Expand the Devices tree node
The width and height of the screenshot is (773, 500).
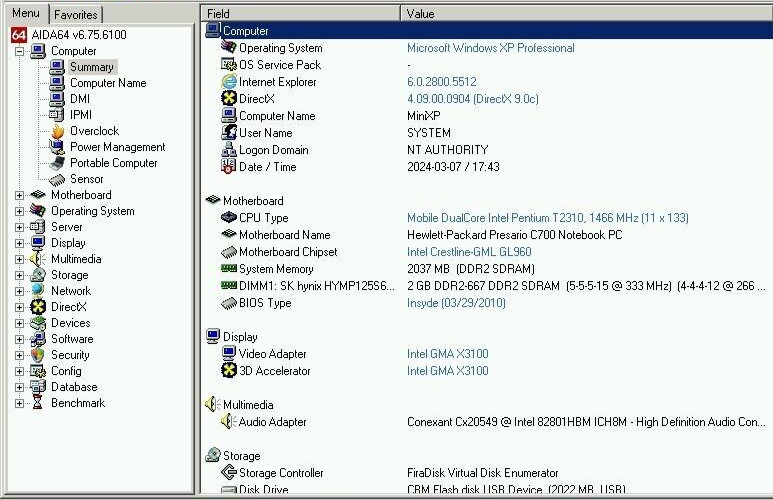19,323
